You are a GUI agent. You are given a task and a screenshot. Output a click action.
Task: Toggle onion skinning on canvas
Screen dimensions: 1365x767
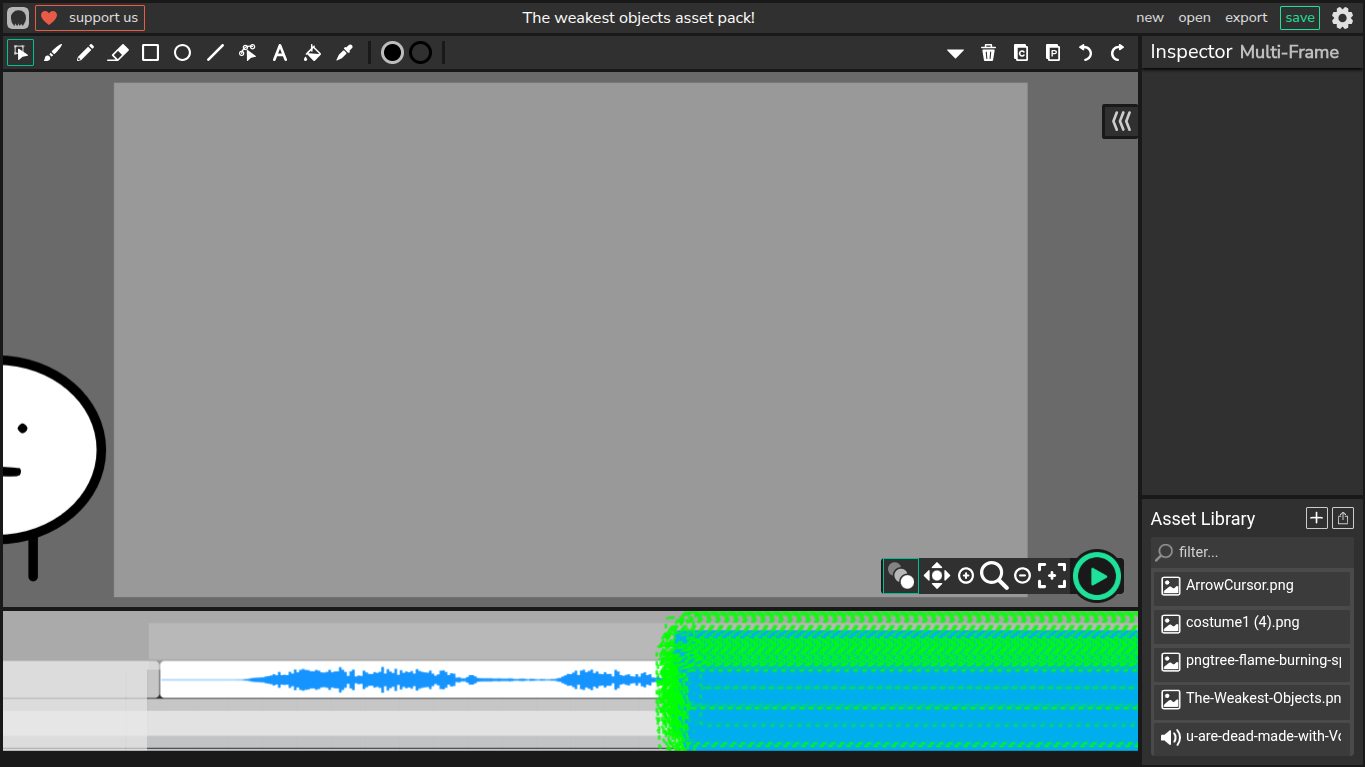900,576
